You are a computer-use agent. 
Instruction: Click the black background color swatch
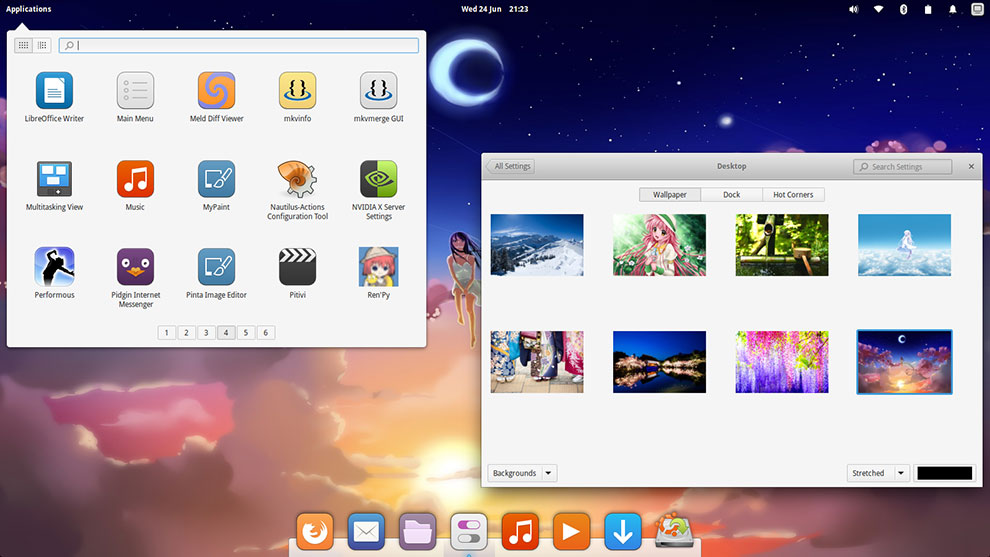point(944,473)
